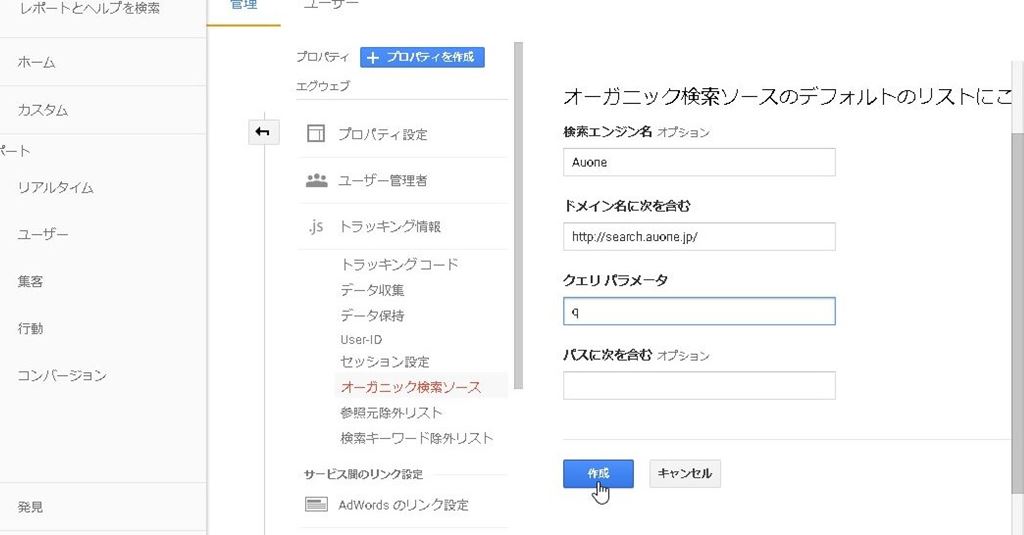Screen dimensions: 1024x535
Task: Click the empty パスに次を含む field
Action: click(x=699, y=386)
